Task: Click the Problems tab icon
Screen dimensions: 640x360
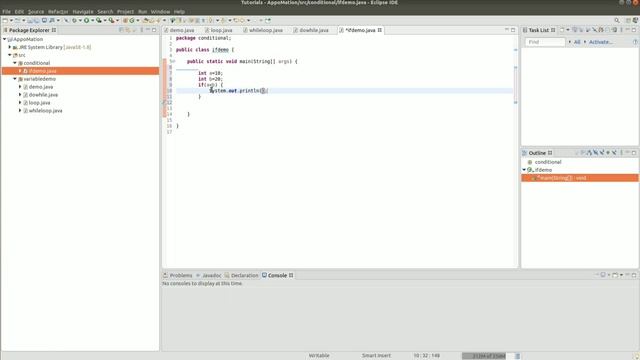Action: 166,276
